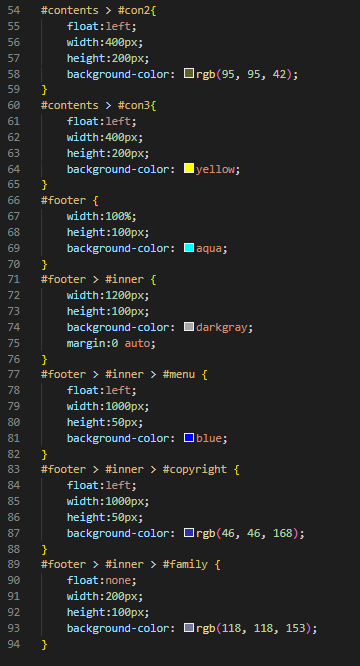Click 'float:none;' on line 90

(x=102, y=580)
